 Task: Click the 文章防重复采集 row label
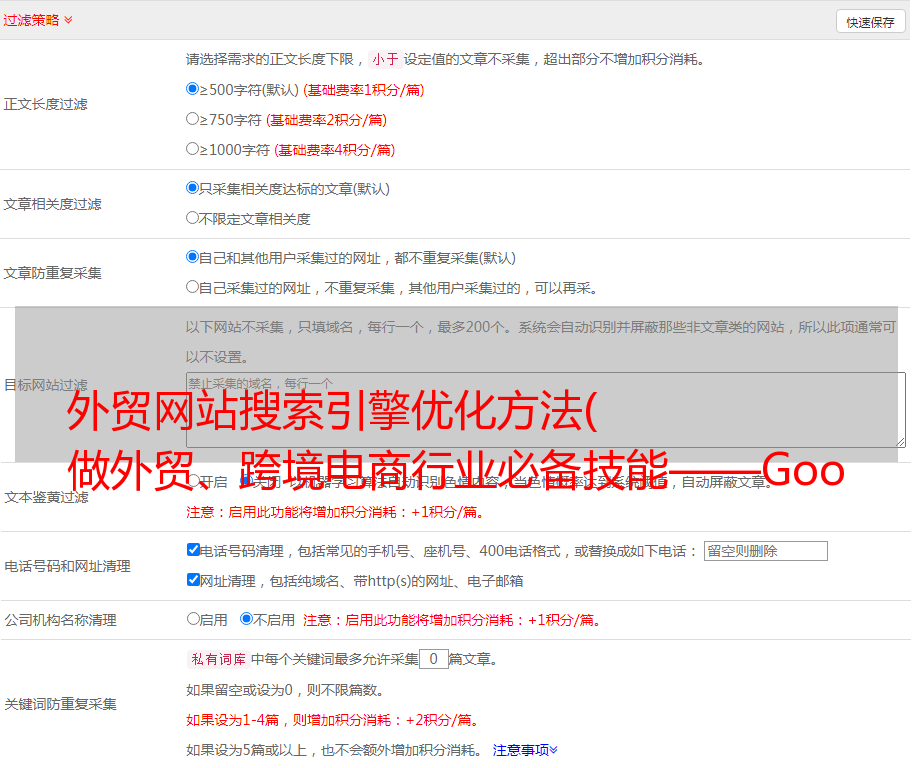point(52,273)
